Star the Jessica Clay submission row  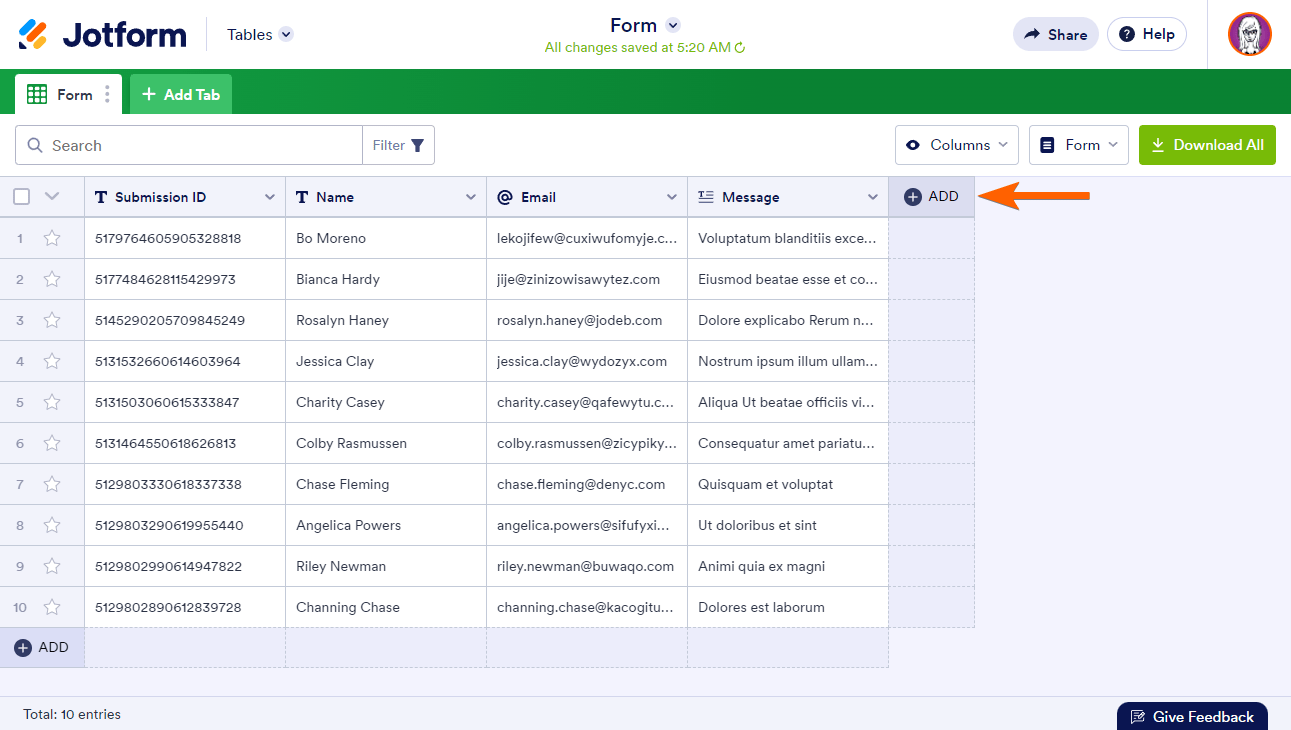pyautogui.click(x=52, y=361)
